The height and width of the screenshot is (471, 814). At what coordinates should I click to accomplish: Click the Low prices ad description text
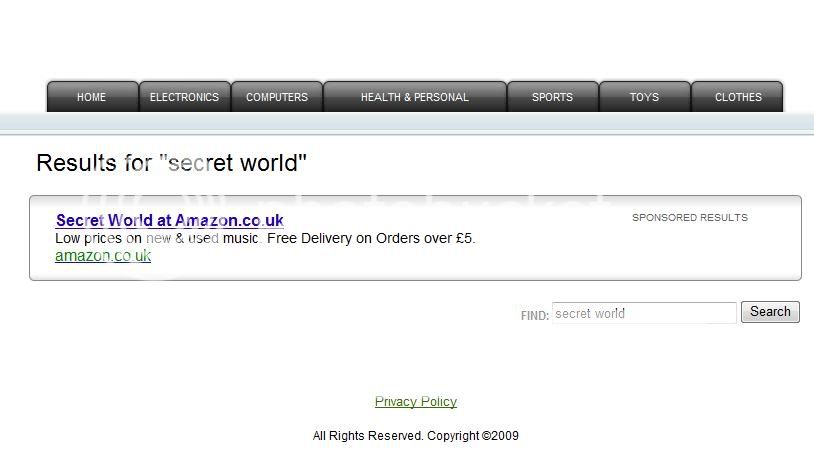(265, 238)
